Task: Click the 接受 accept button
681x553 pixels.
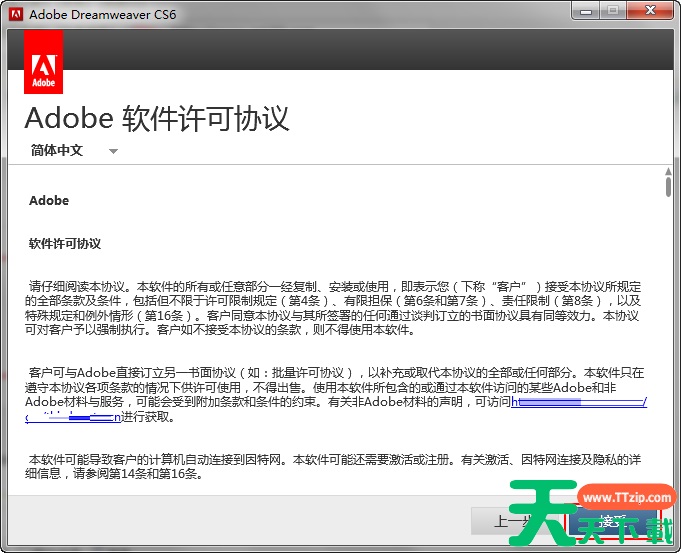Action: [612, 522]
